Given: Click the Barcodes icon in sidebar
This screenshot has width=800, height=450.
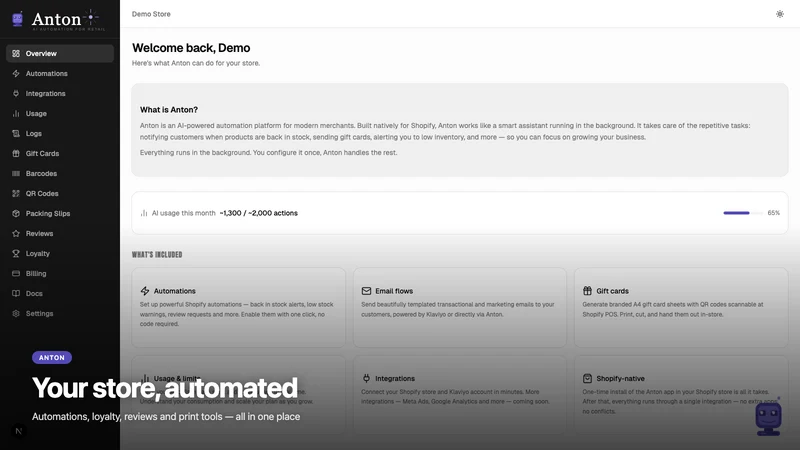Looking at the screenshot, I should click(x=16, y=173).
